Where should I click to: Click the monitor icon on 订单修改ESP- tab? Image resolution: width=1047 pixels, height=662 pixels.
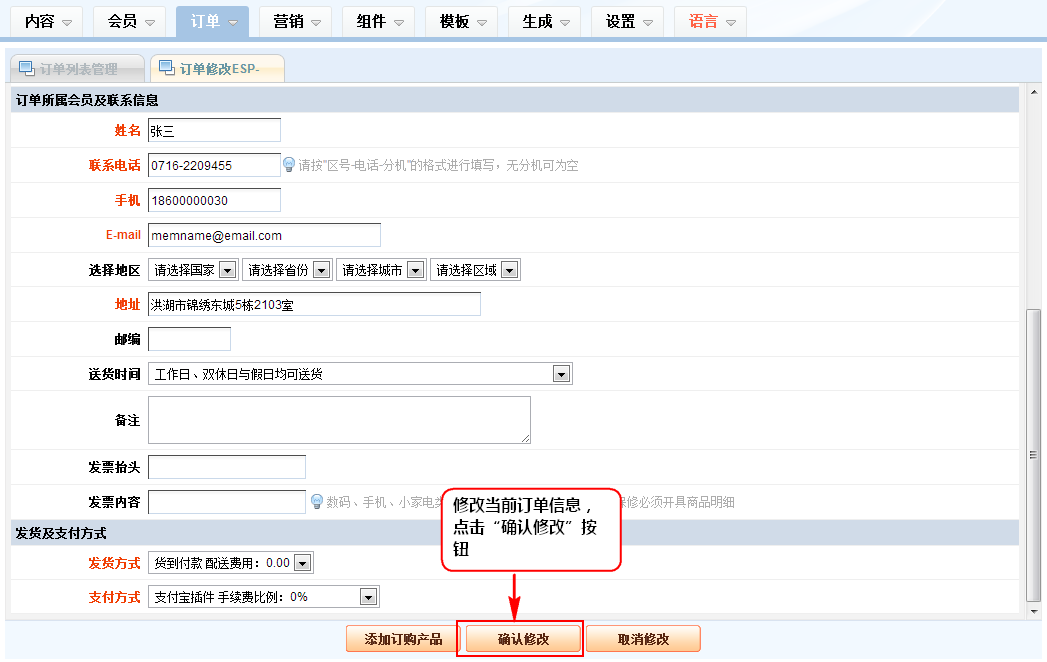coord(165,68)
